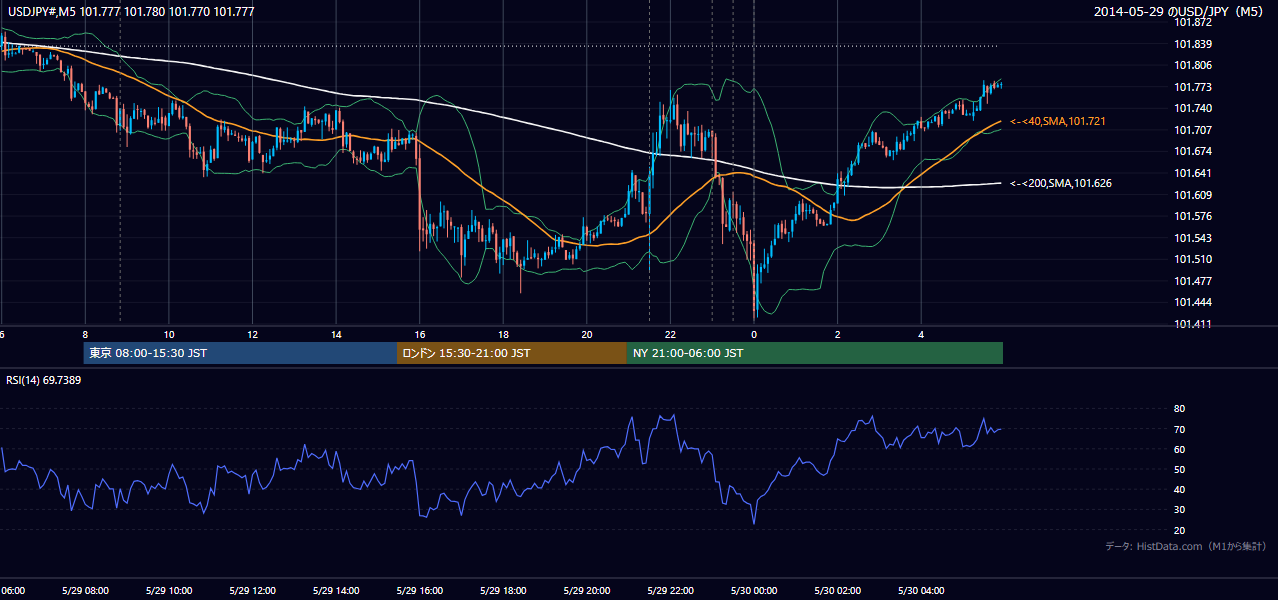Click the 101.576 price axis label
Screen dimensions: 1278x600
click(1193, 216)
